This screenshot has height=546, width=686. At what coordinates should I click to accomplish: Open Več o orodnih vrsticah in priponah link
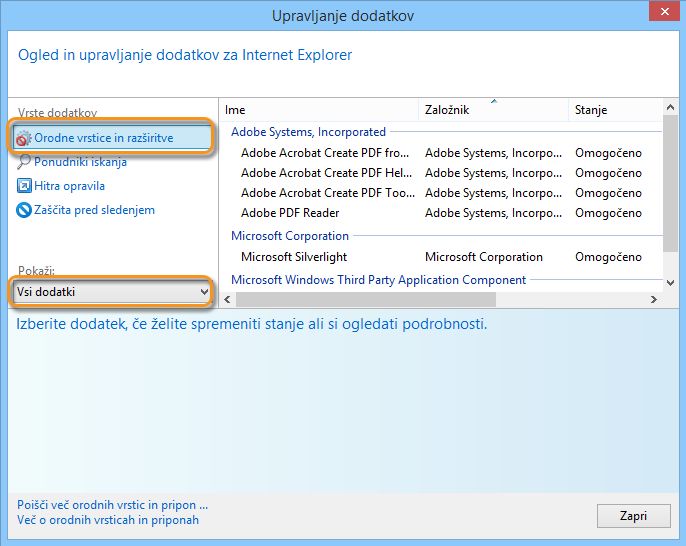click(x=108, y=520)
